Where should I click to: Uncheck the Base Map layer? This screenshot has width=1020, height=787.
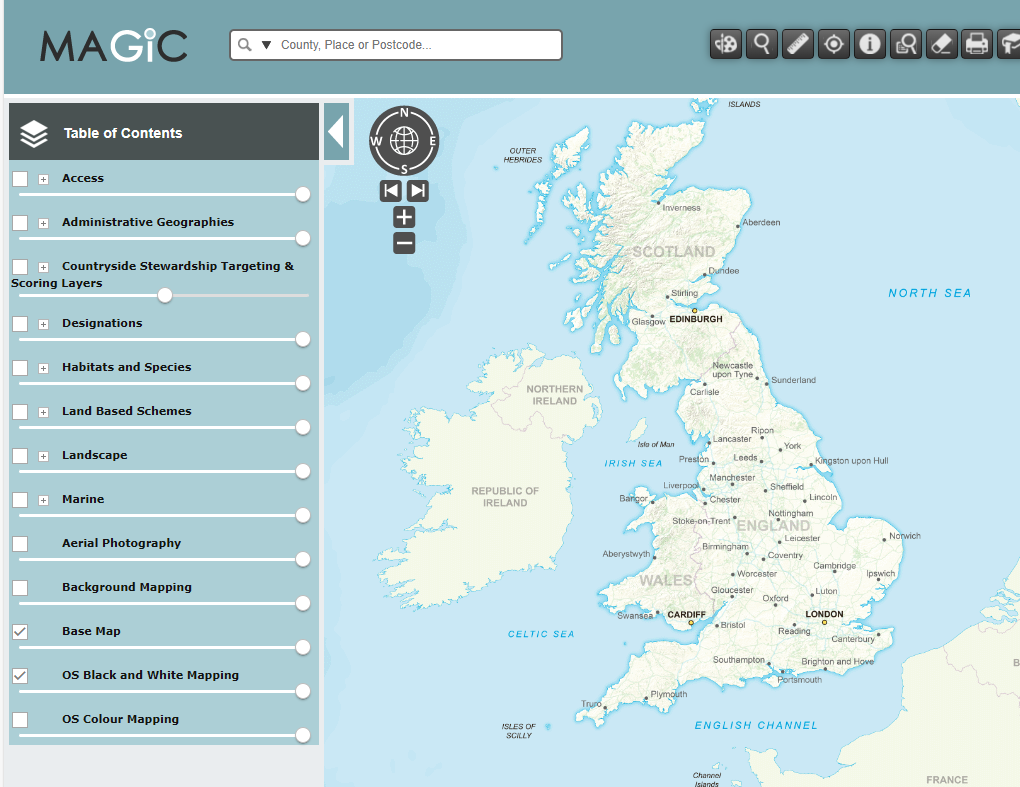point(20,631)
